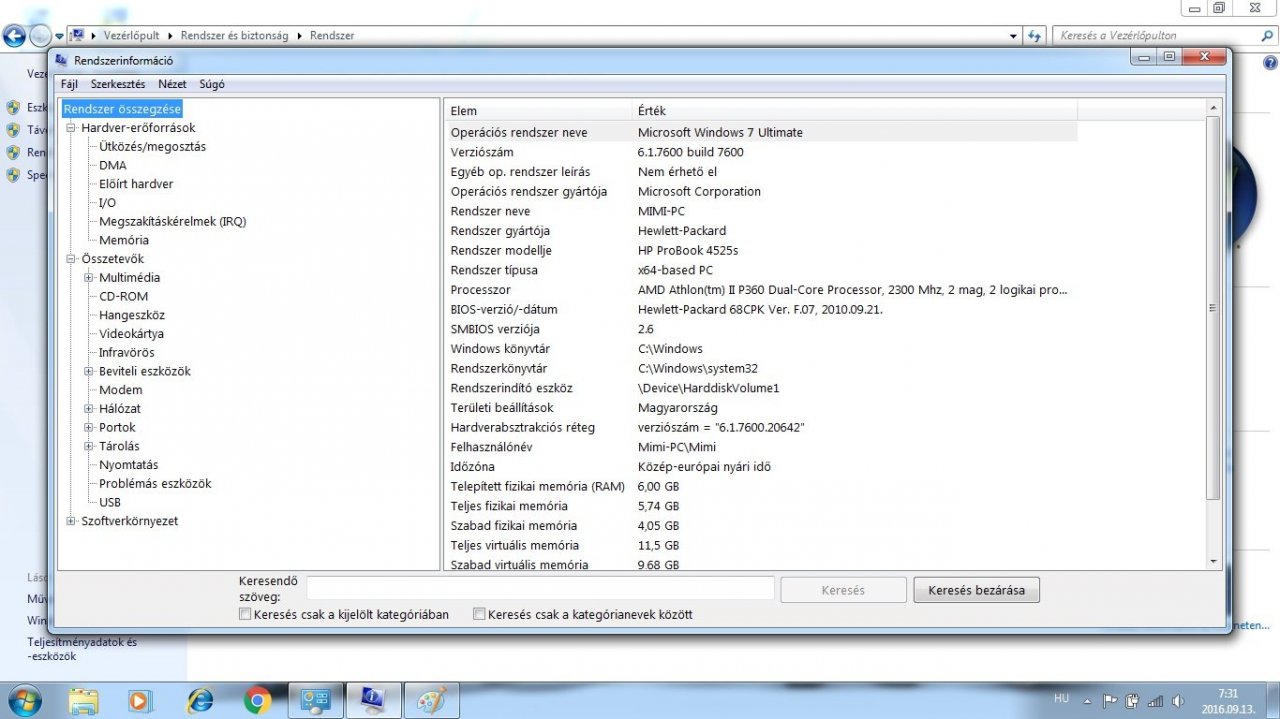Open Internet Explorer from the taskbar

(199, 701)
